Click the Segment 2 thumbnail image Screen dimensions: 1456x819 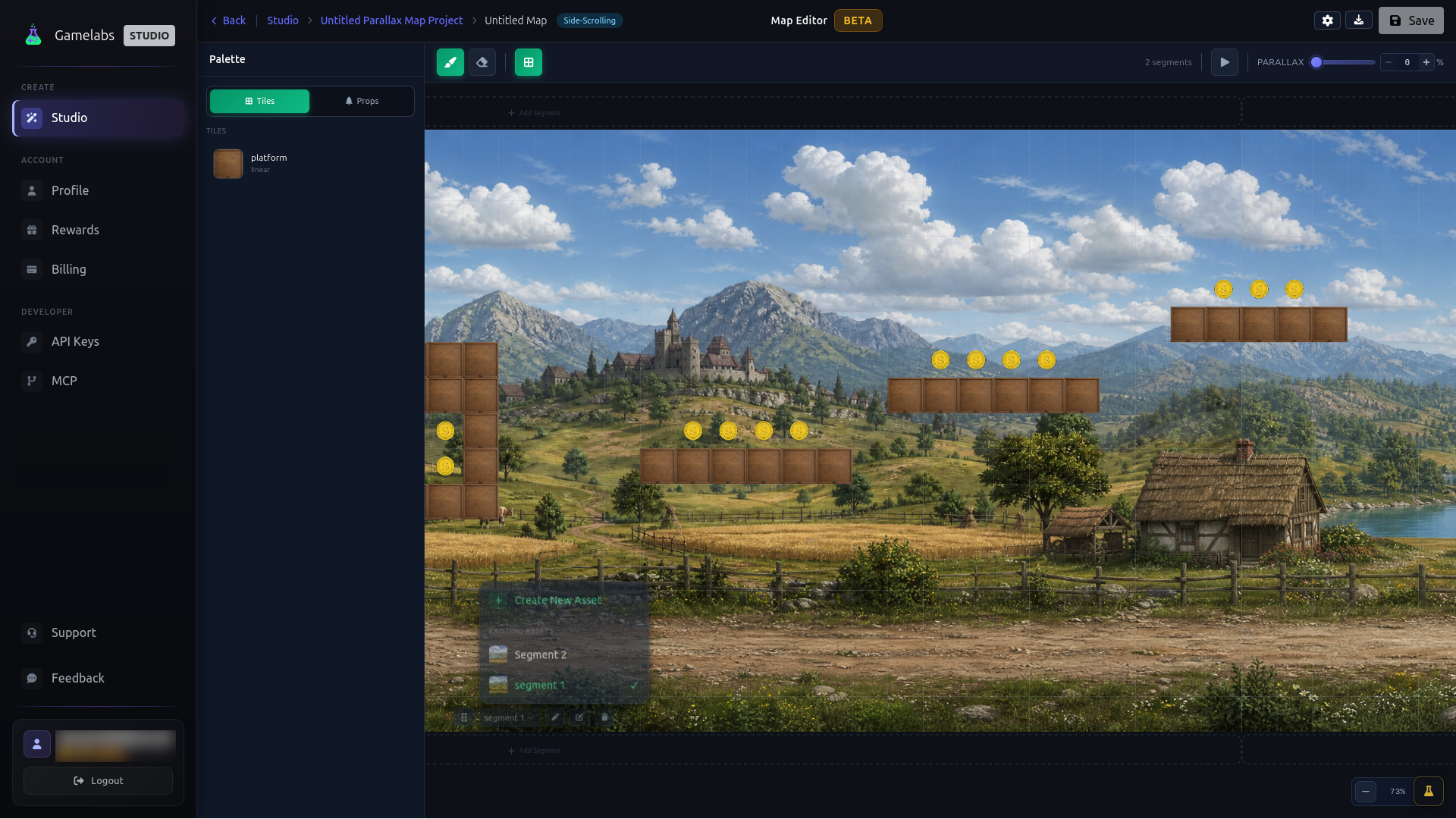(498, 654)
